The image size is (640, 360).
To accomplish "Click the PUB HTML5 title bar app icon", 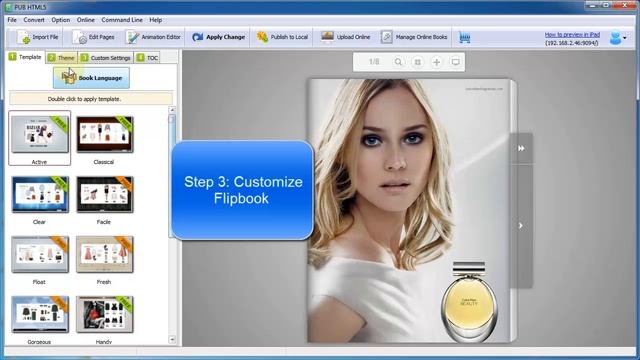I will coord(8,7).
